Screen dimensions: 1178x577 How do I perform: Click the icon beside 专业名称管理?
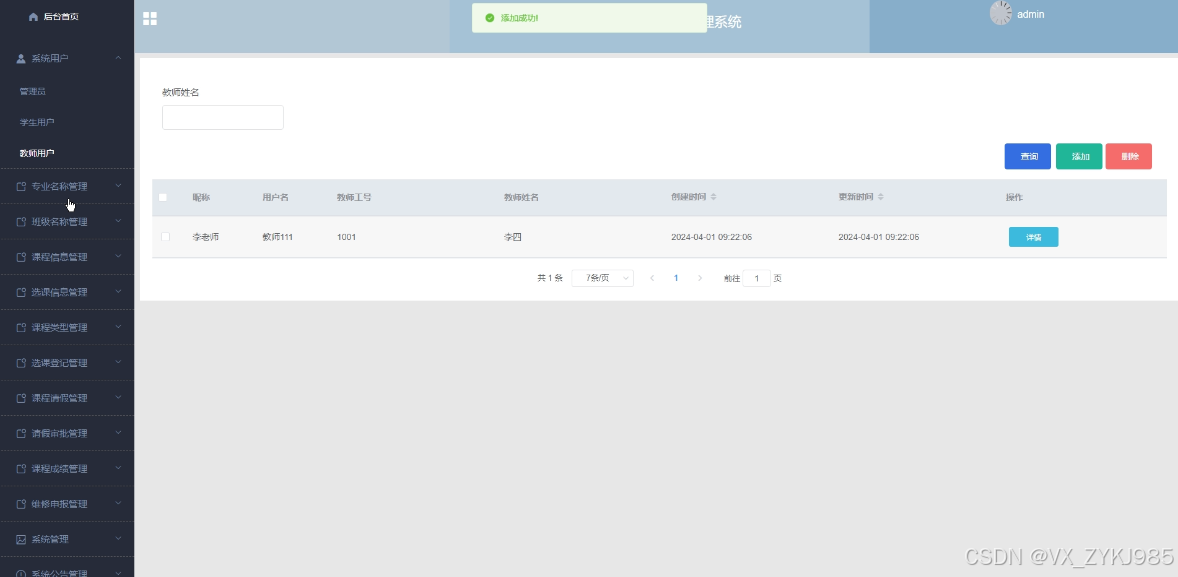point(21,186)
